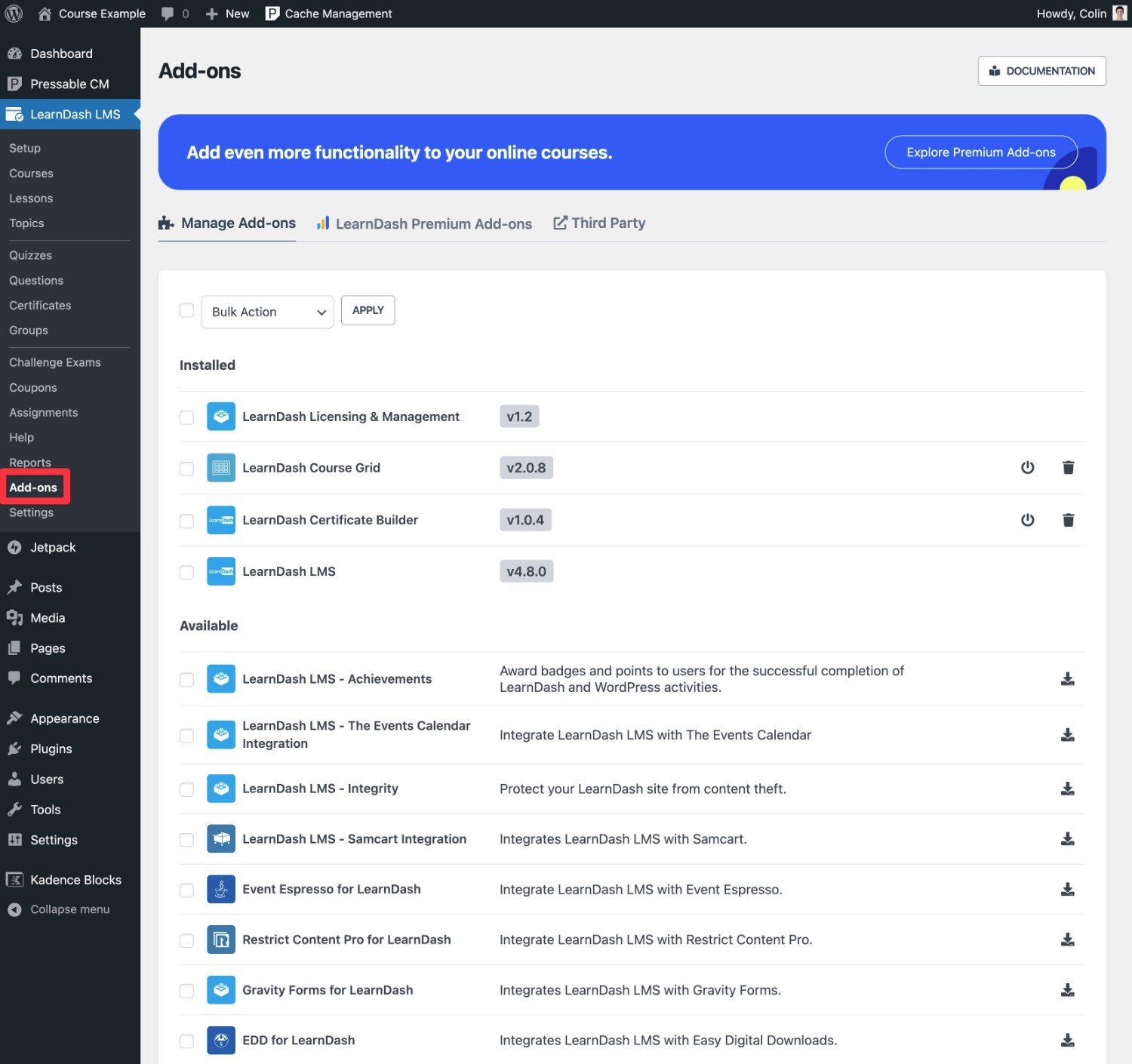The width and height of the screenshot is (1132, 1064).
Task: Select the Achievements add-on checkbox
Action: 186,680
